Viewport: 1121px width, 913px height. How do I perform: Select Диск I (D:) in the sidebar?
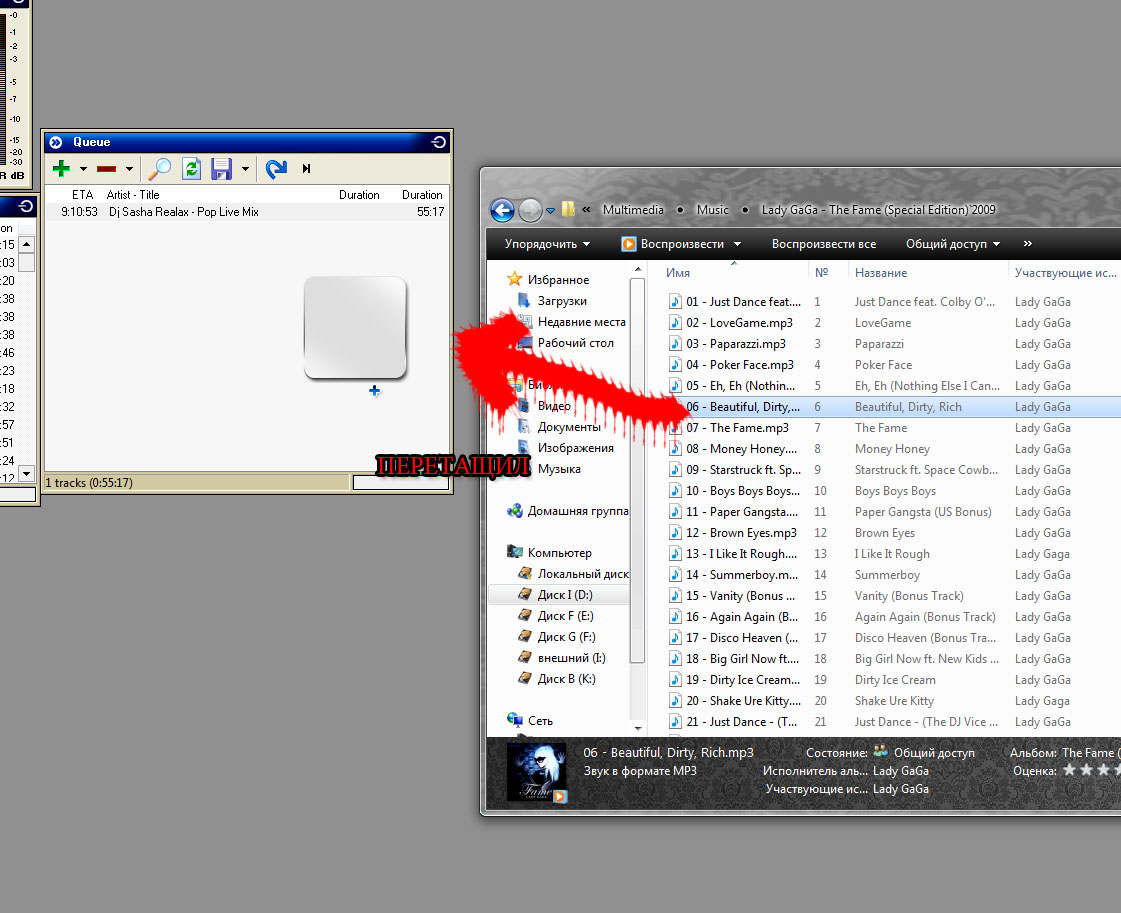565,595
